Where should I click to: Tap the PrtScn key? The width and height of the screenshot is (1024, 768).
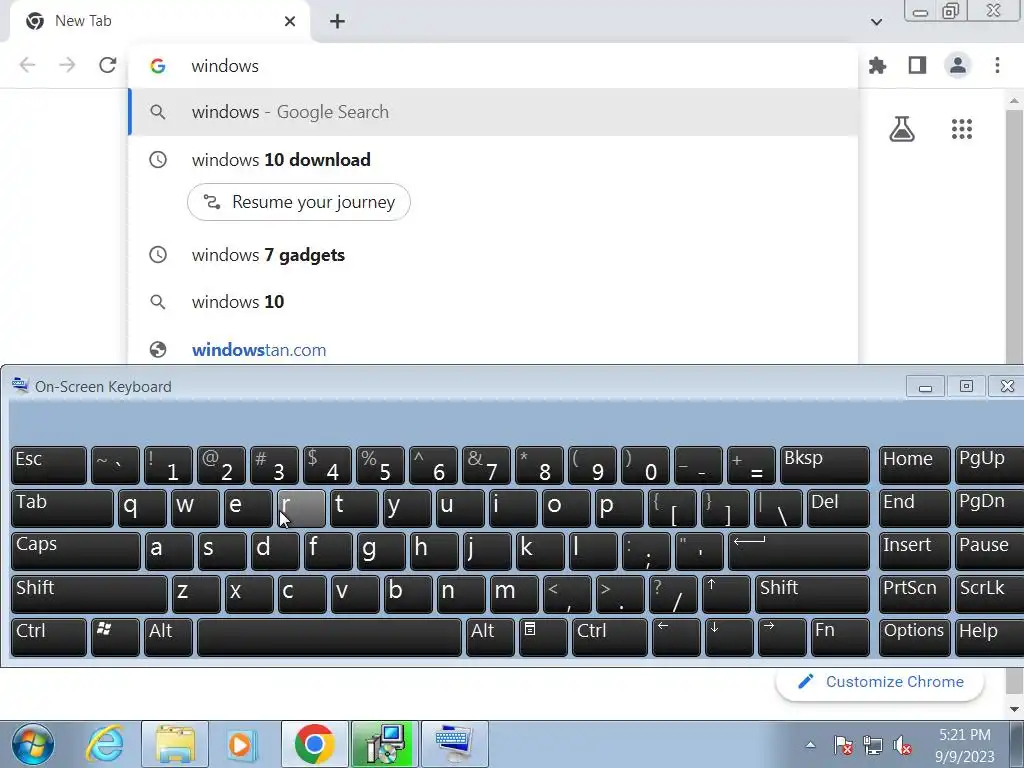[914, 594]
